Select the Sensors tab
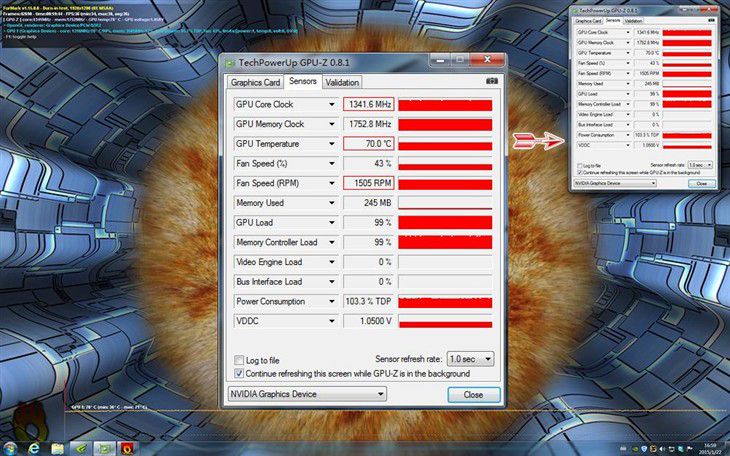This screenshot has height=456, width=730. [303, 81]
